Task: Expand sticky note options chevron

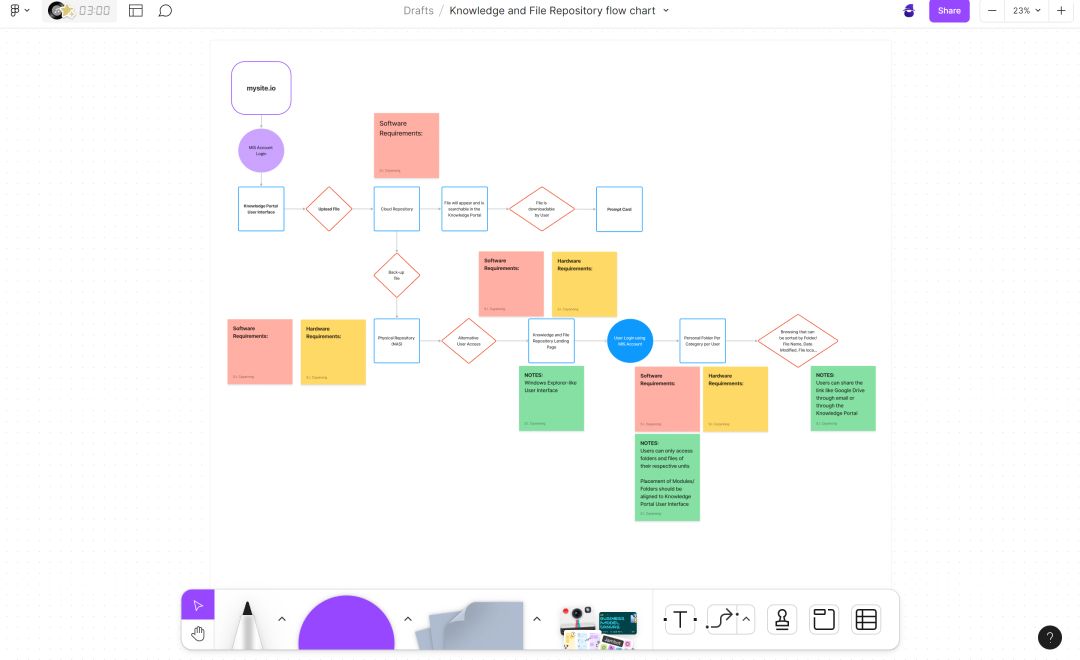Action: 537,619
